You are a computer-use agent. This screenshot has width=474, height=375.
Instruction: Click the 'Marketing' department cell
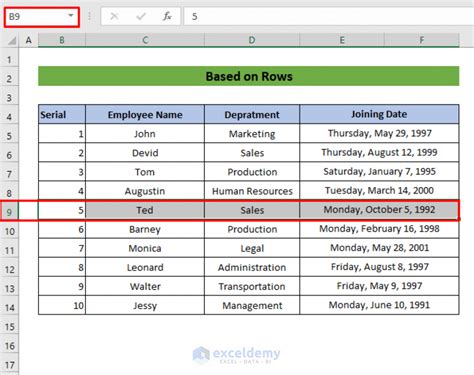click(x=252, y=134)
